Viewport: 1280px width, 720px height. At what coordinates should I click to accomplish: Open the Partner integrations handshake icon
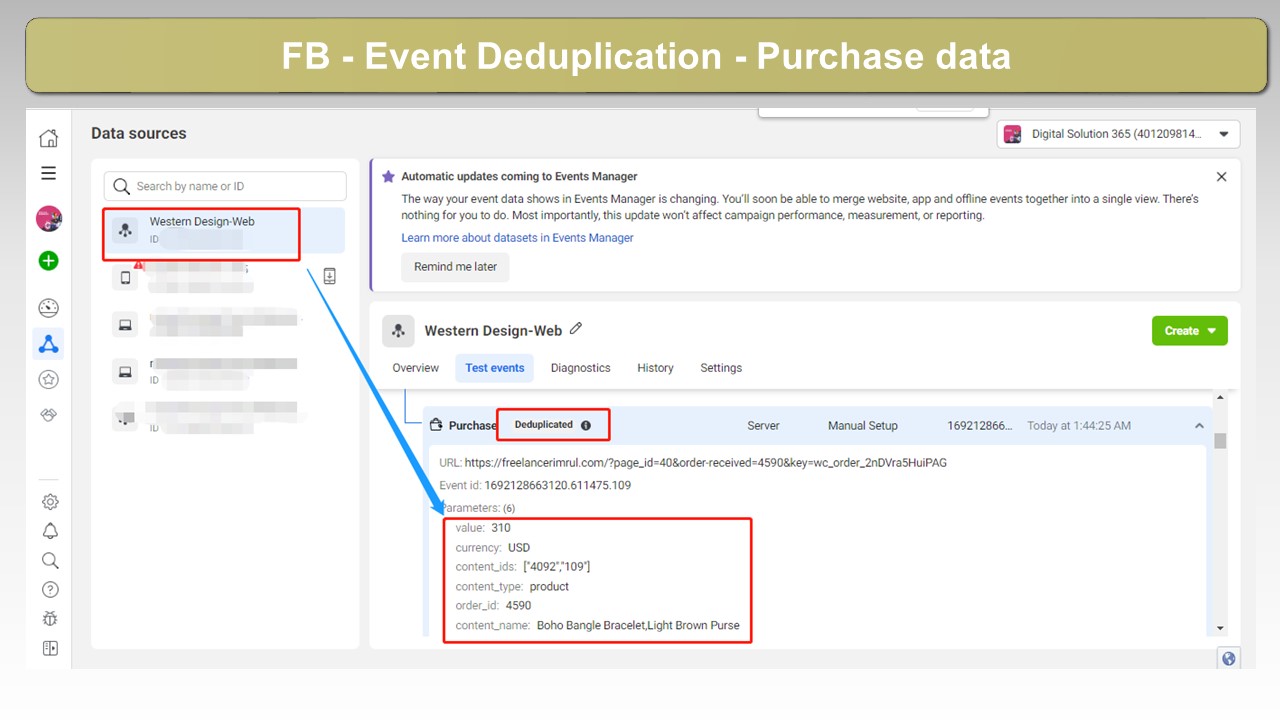(x=48, y=415)
